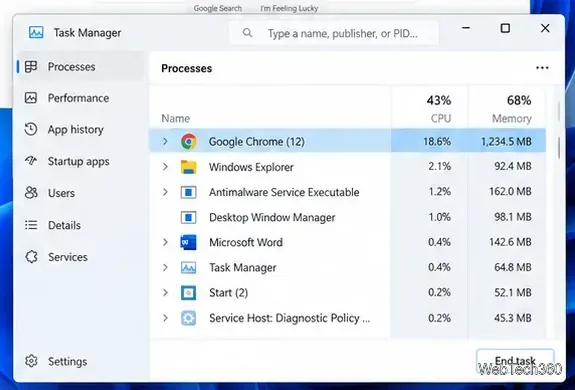Sort processes by Name column
The image size is (575, 390).
[176, 118]
